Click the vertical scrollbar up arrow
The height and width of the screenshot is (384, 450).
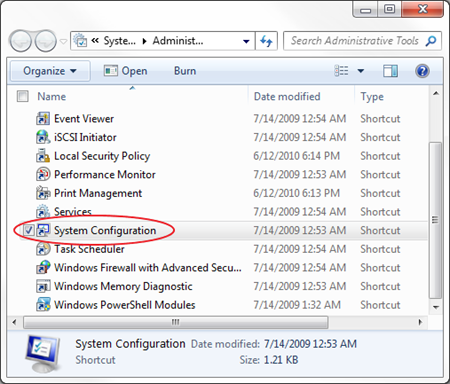click(435, 94)
